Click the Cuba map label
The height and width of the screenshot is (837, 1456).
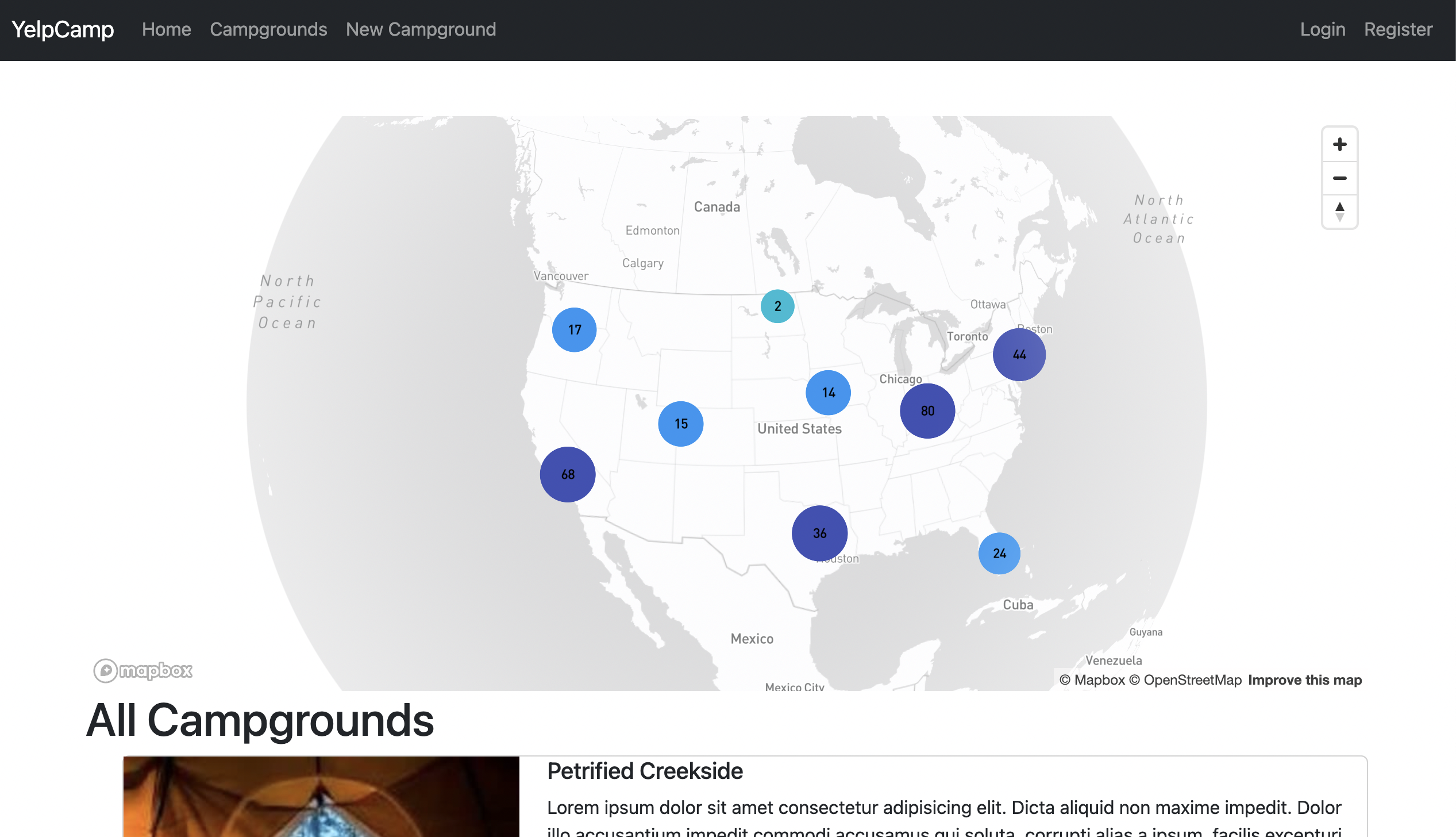click(1018, 605)
